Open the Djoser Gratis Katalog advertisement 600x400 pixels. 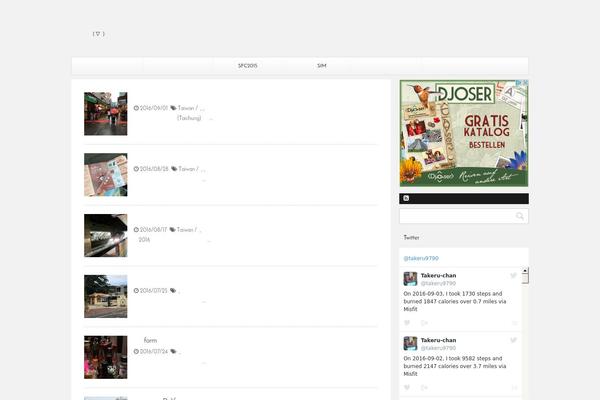(464, 133)
